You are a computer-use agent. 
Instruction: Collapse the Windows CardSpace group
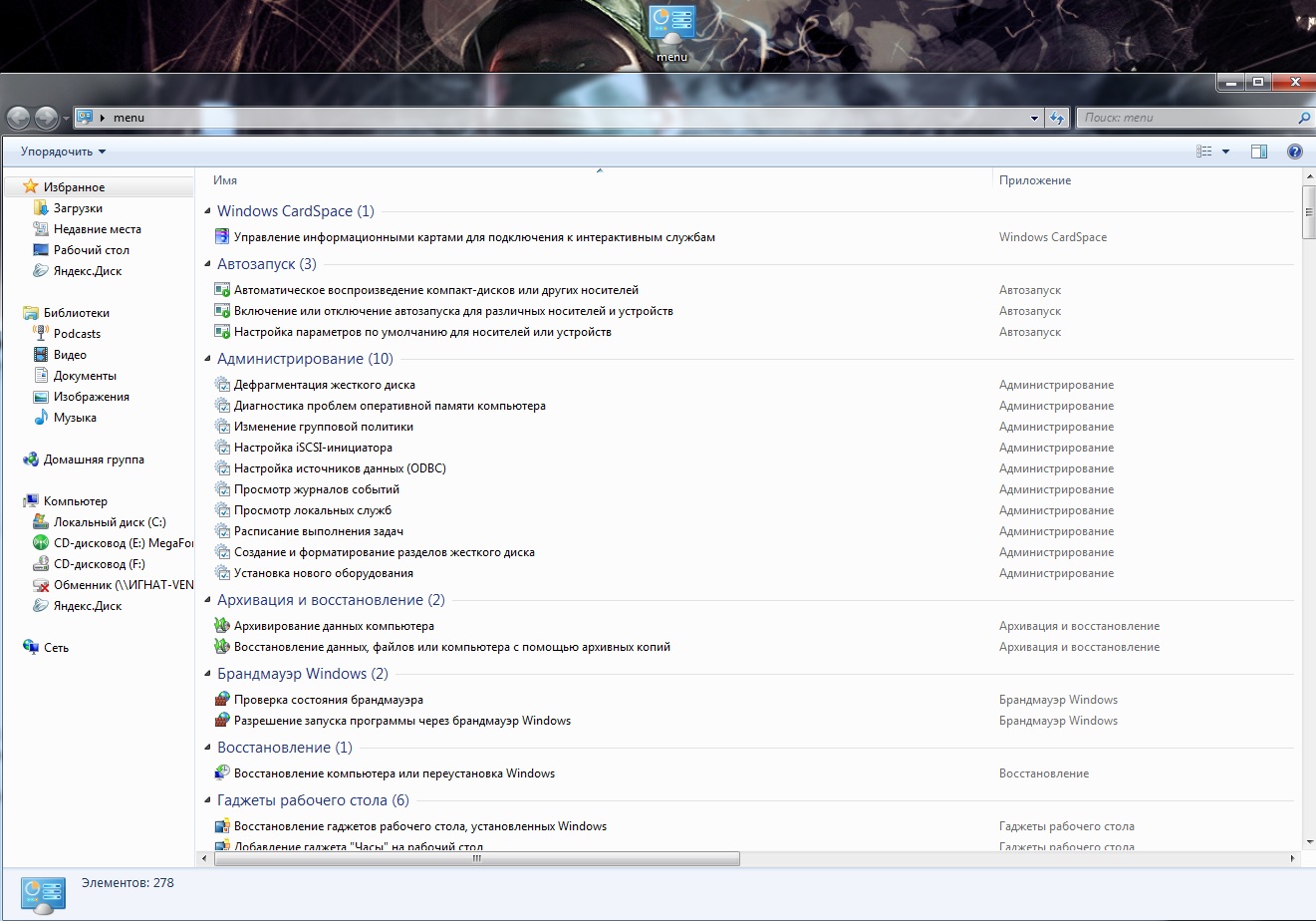click(208, 211)
